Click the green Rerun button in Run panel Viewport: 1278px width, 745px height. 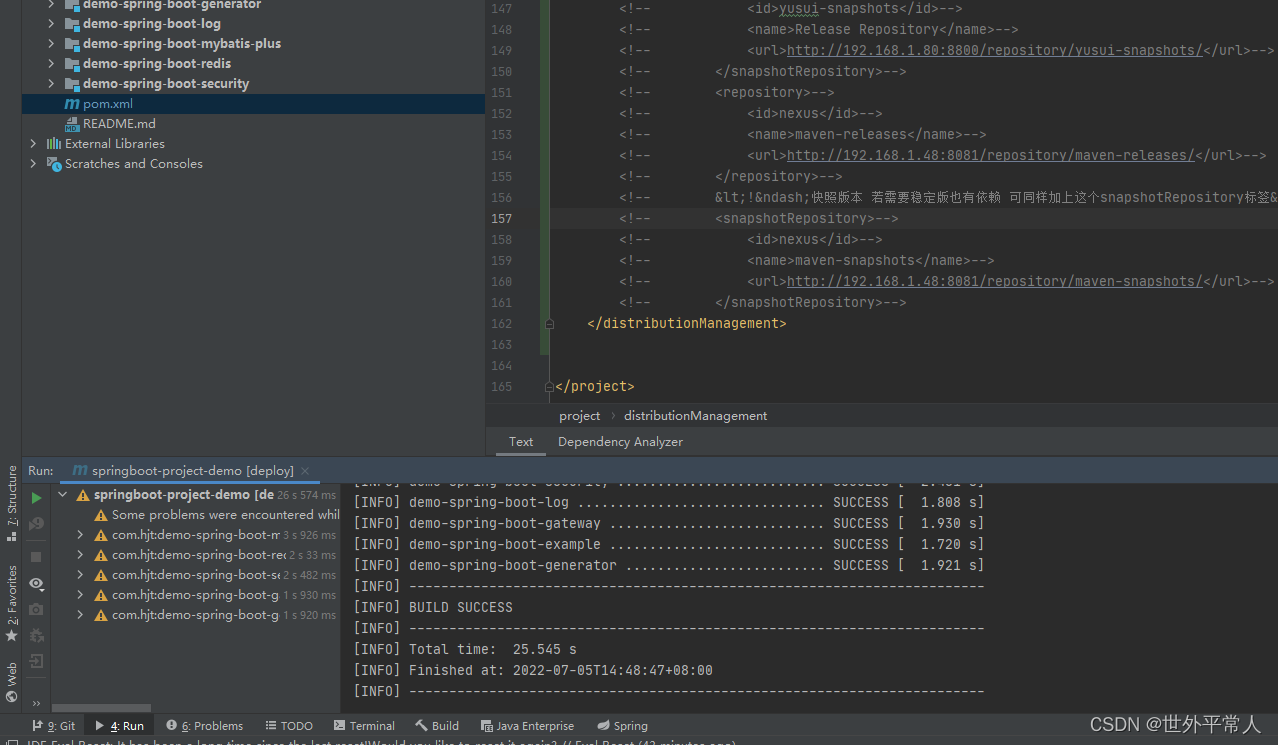(x=36, y=497)
